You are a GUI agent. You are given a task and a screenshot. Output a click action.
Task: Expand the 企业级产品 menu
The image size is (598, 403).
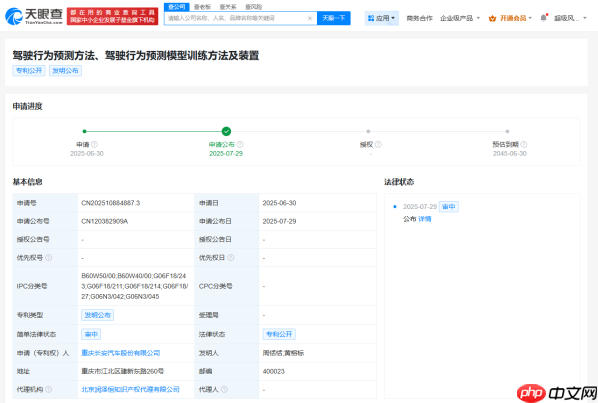click(x=460, y=18)
